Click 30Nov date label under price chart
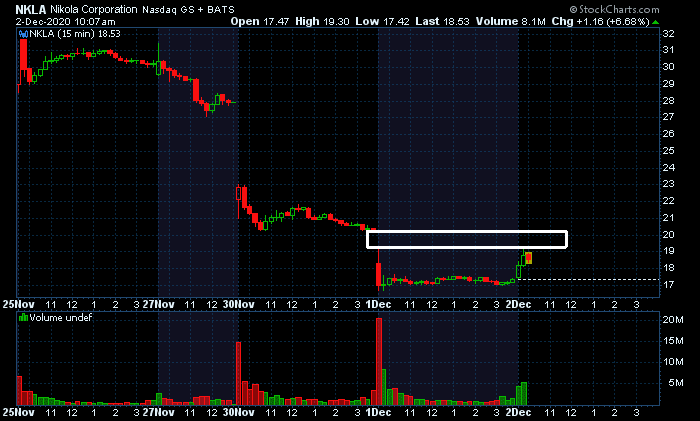 tap(238, 304)
